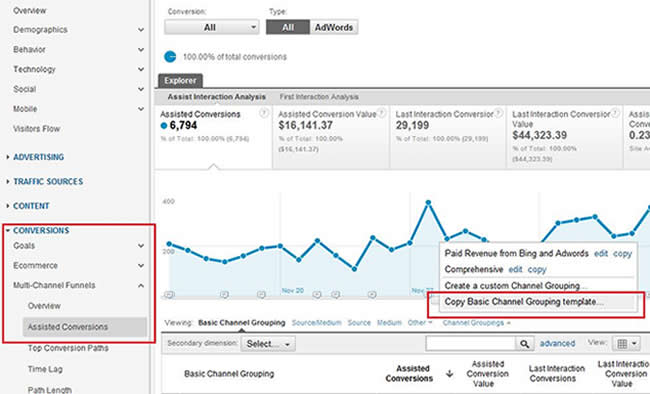Click the search magnifier icon button
The width and height of the screenshot is (650, 394).
[524, 344]
